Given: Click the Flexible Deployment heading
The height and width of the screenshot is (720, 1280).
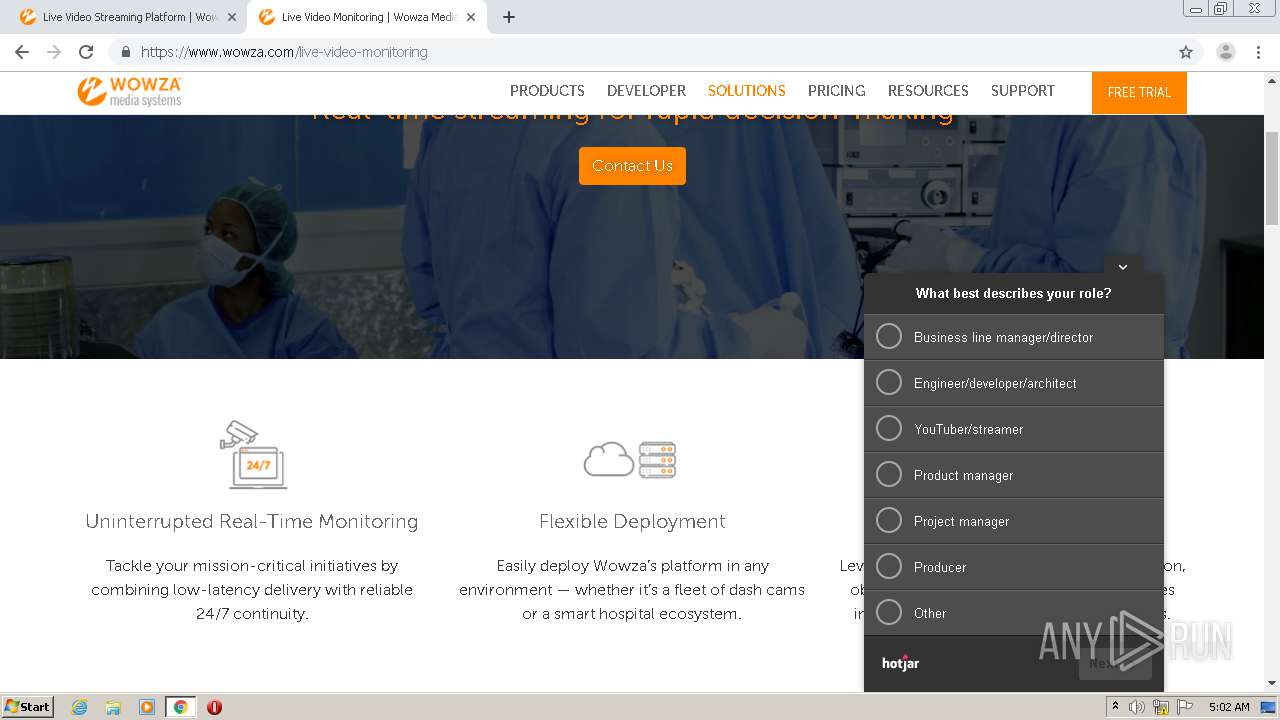Looking at the screenshot, I should [632, 521].
